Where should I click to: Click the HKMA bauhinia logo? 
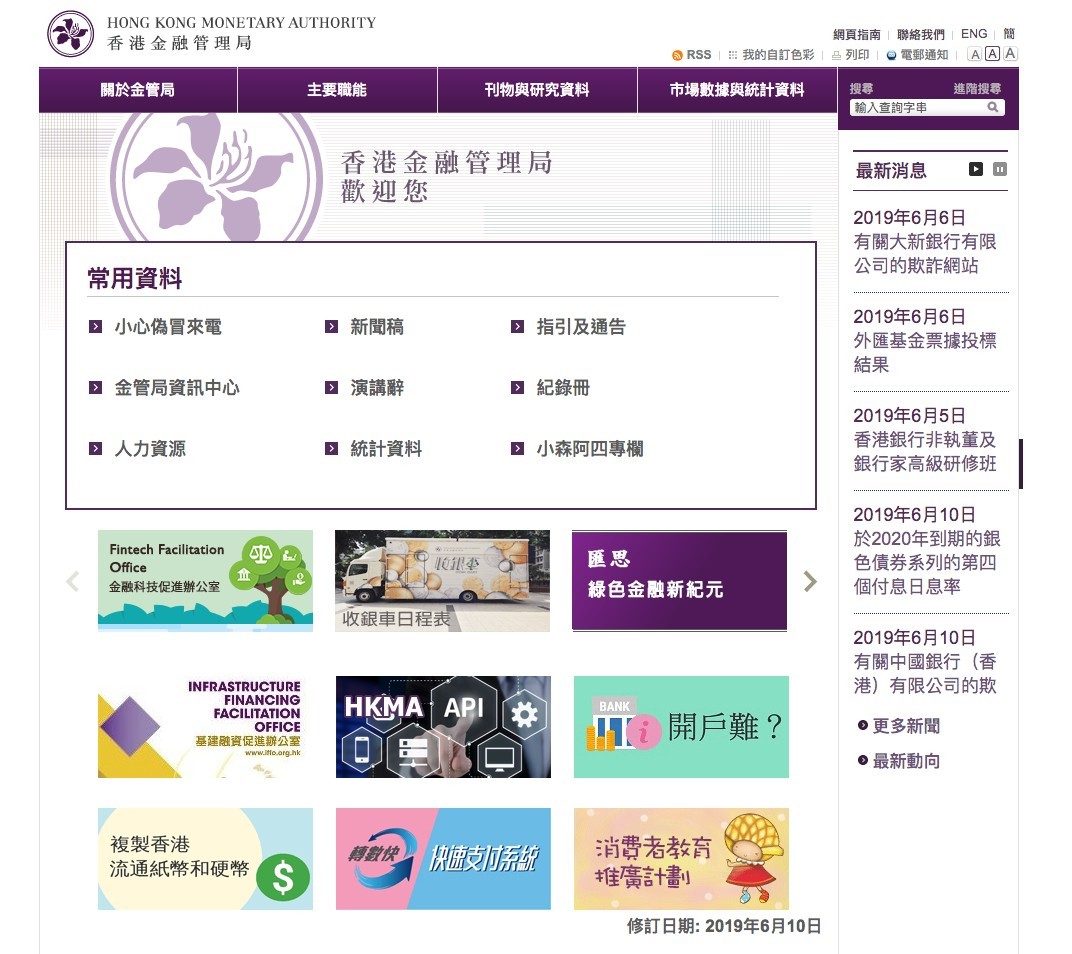[x=69, y=32]
